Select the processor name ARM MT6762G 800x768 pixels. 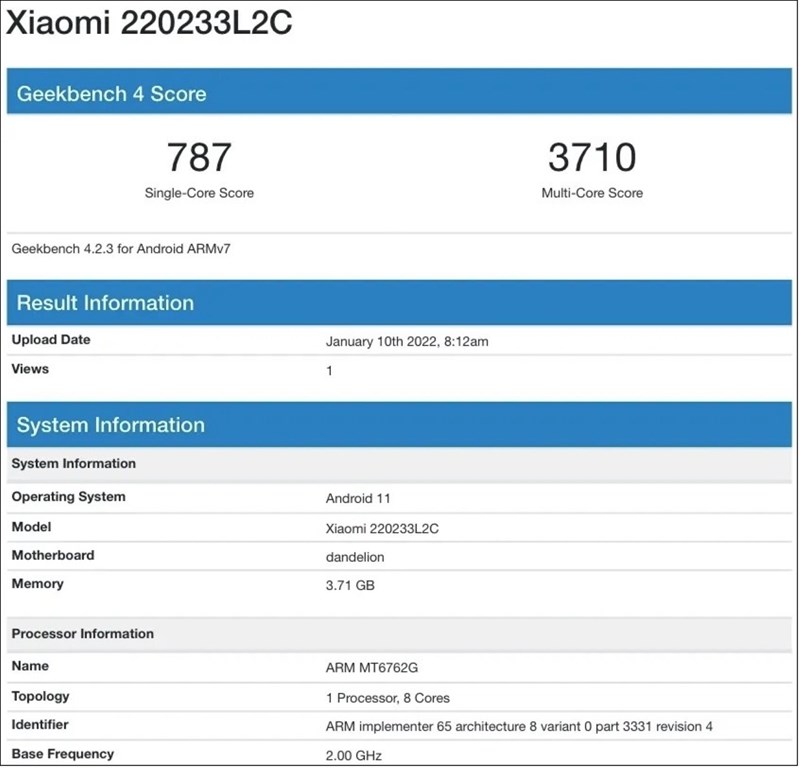click(372, 667)
